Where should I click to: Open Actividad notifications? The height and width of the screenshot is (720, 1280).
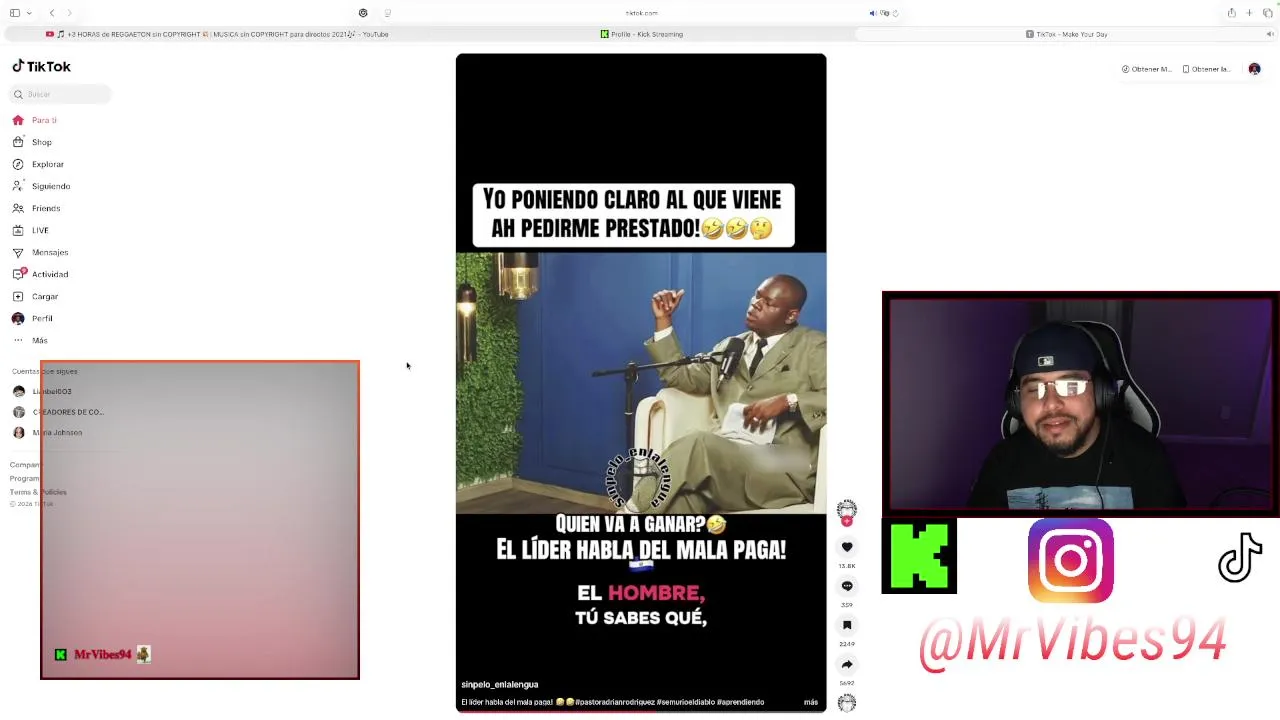[40, 274]
